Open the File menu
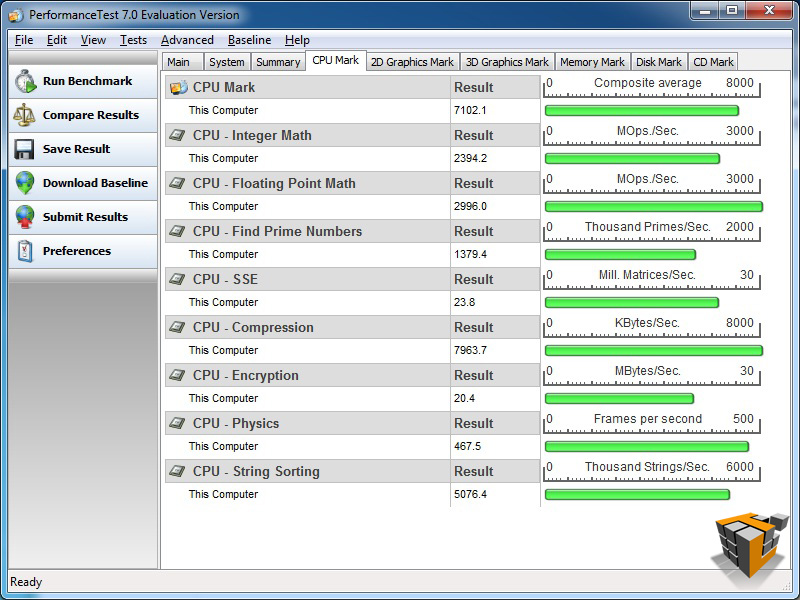800x600 pixels. [x=24, y=40]
